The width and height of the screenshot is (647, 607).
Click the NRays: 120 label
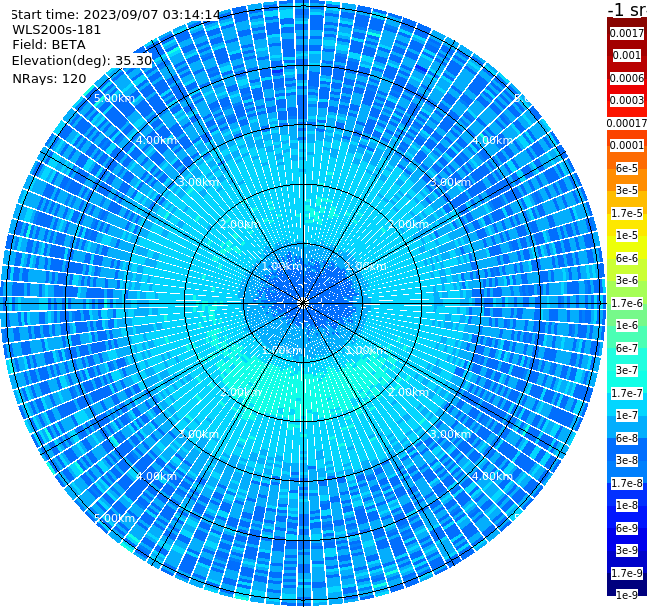49,78
